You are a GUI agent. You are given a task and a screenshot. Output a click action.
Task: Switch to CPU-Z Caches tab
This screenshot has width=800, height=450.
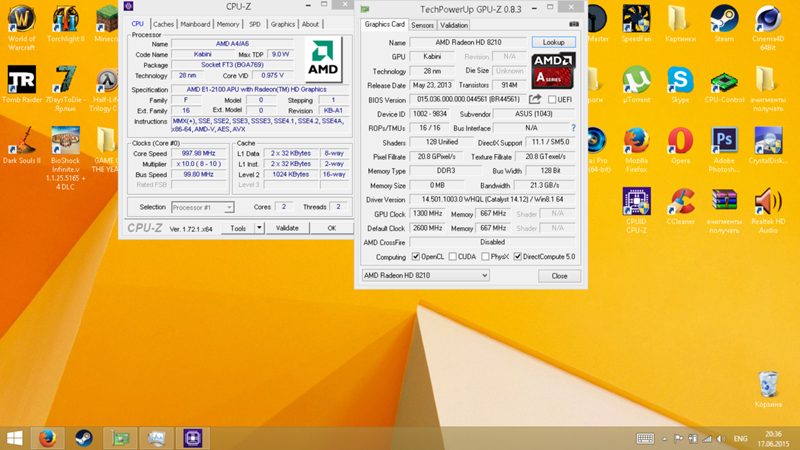(x=163, y=24)
